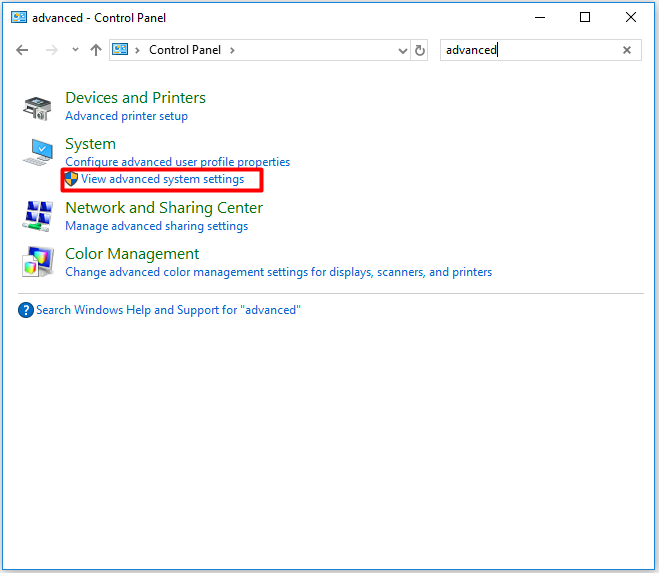This screenshot has width=659, height=573.
Task: Open the Color Management heading link
Action: pyautogui.click(x=132, y=254)
